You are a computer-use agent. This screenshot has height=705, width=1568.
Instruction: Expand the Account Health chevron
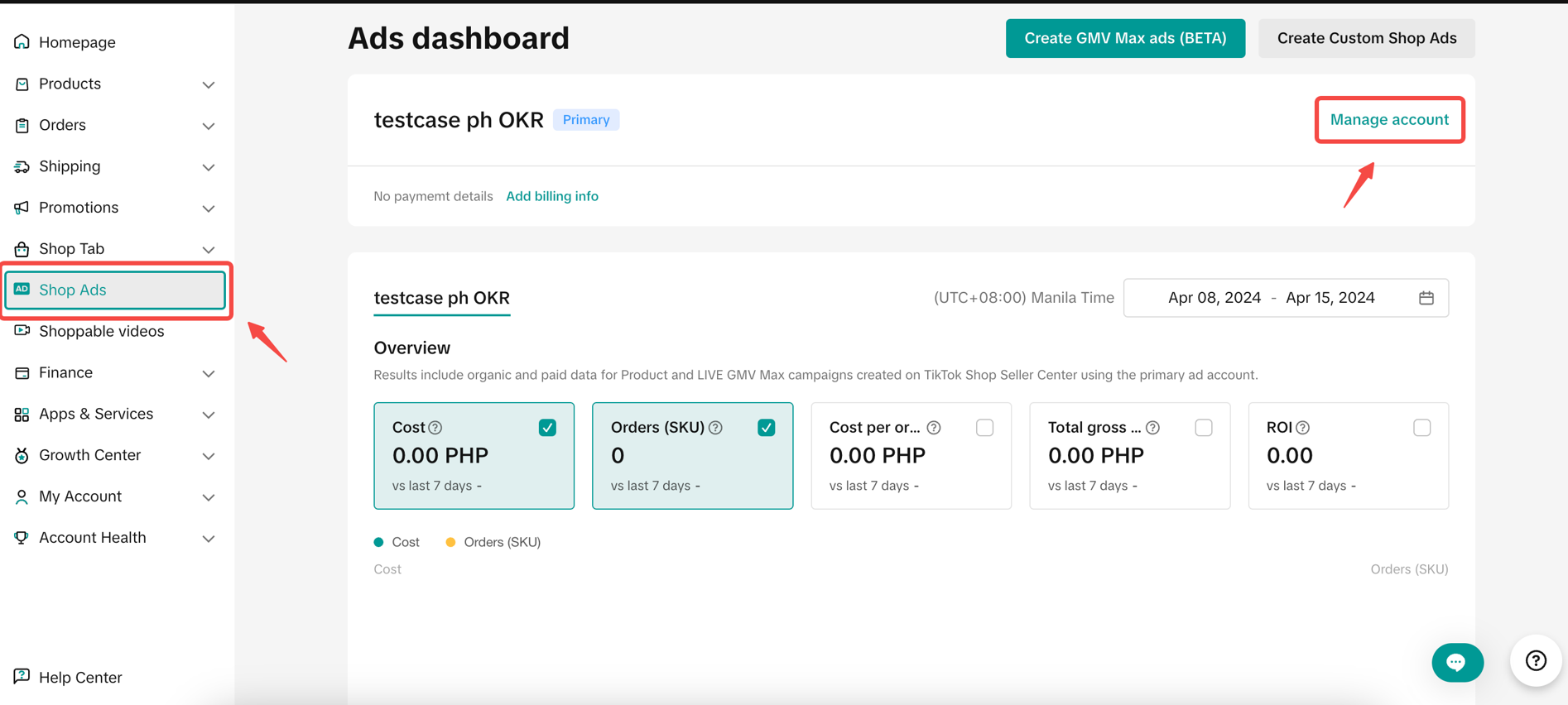[x=209, y=539]
